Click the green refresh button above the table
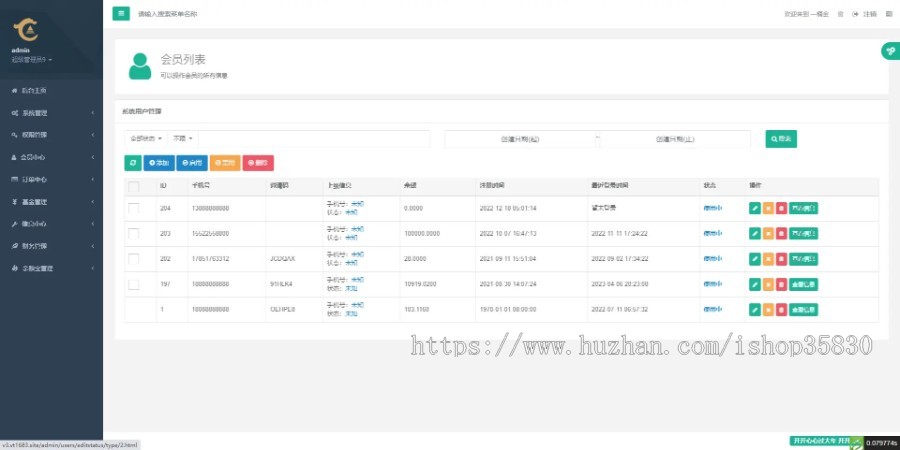Screen dimensions: 900x450 pyautogui.click(x=133, y=163)
